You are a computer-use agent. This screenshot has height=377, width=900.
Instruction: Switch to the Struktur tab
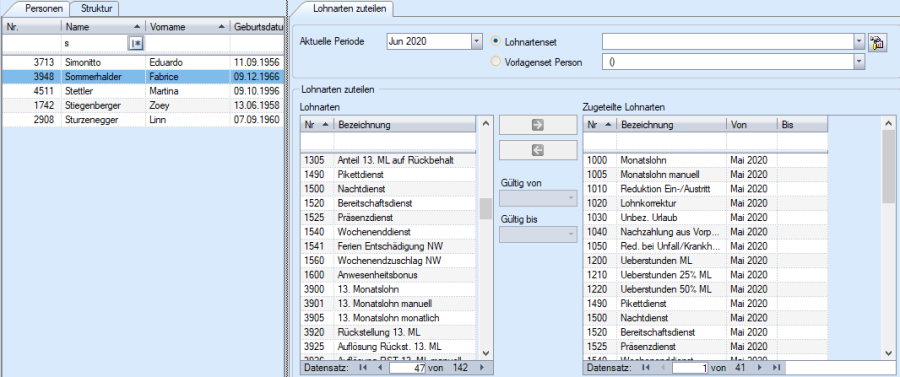pos(96,9)
